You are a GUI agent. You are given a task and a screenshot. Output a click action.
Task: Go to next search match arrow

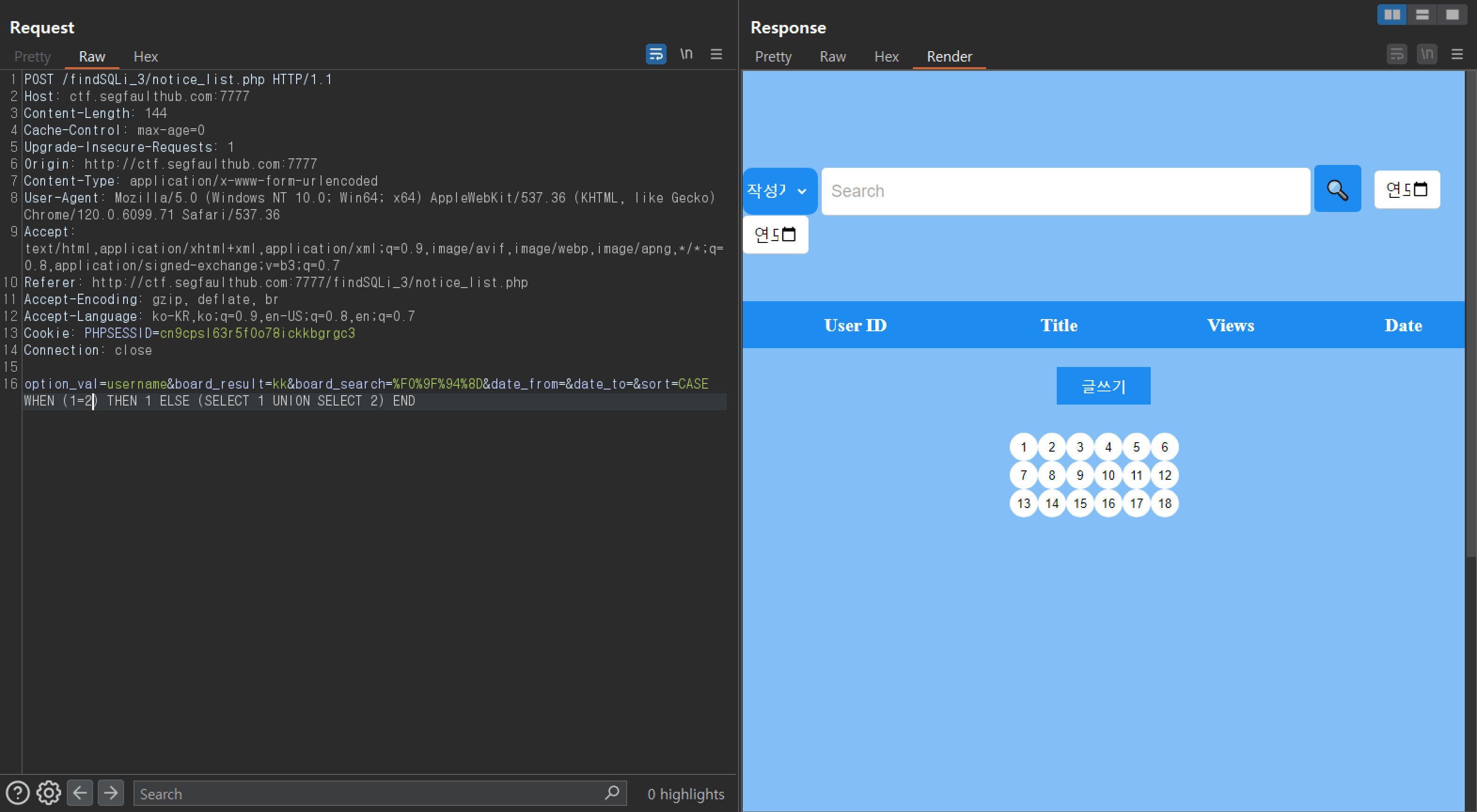(110, 793)
